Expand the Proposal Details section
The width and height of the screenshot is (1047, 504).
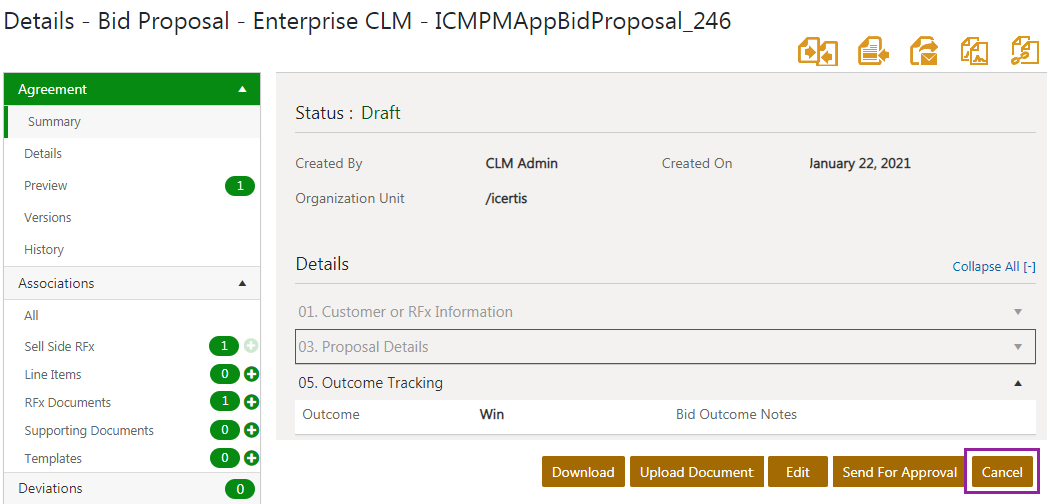click(1018, 347)
